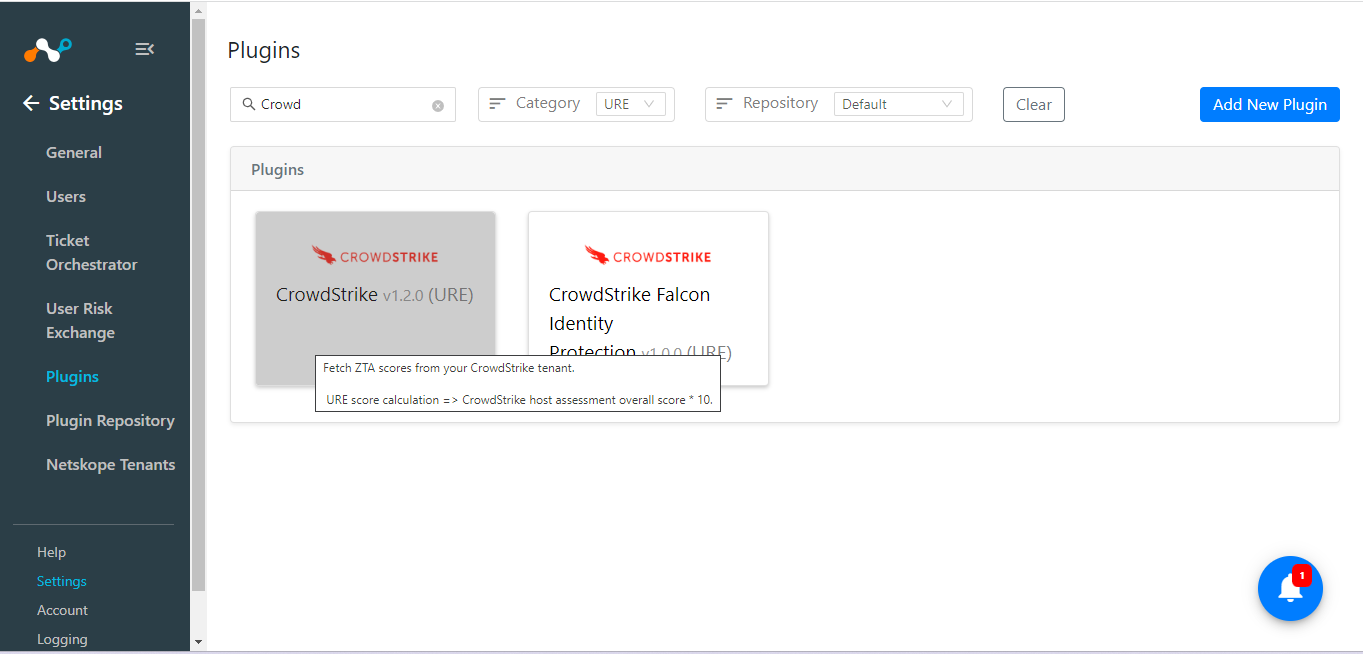This screenshot has height=654, width=1363.
Task: Collapse the sidebar menu icon
Action: click(x=144, y=49)
